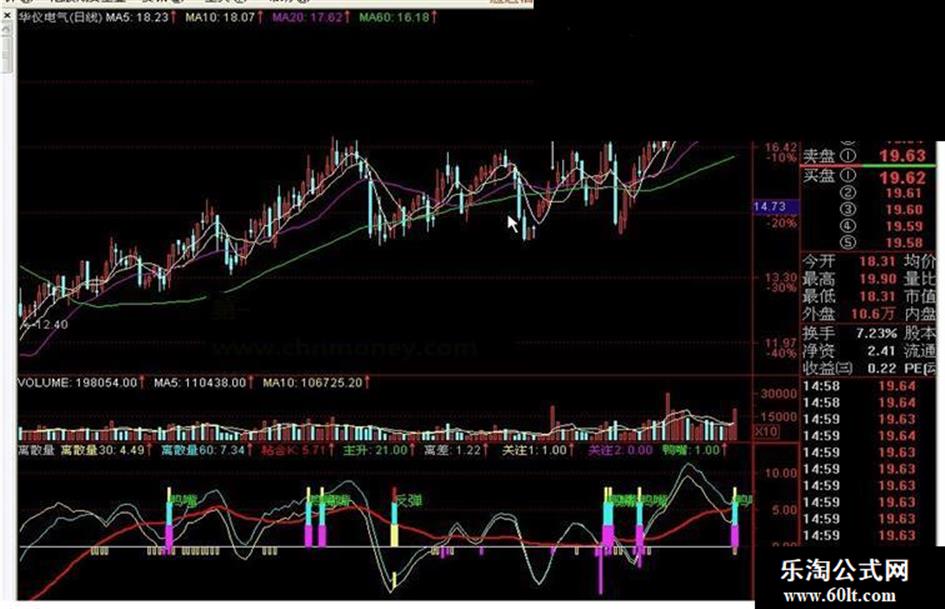Click the sell price 19.63
Viewport: 945px width, 609px height.
pos(902,156)
